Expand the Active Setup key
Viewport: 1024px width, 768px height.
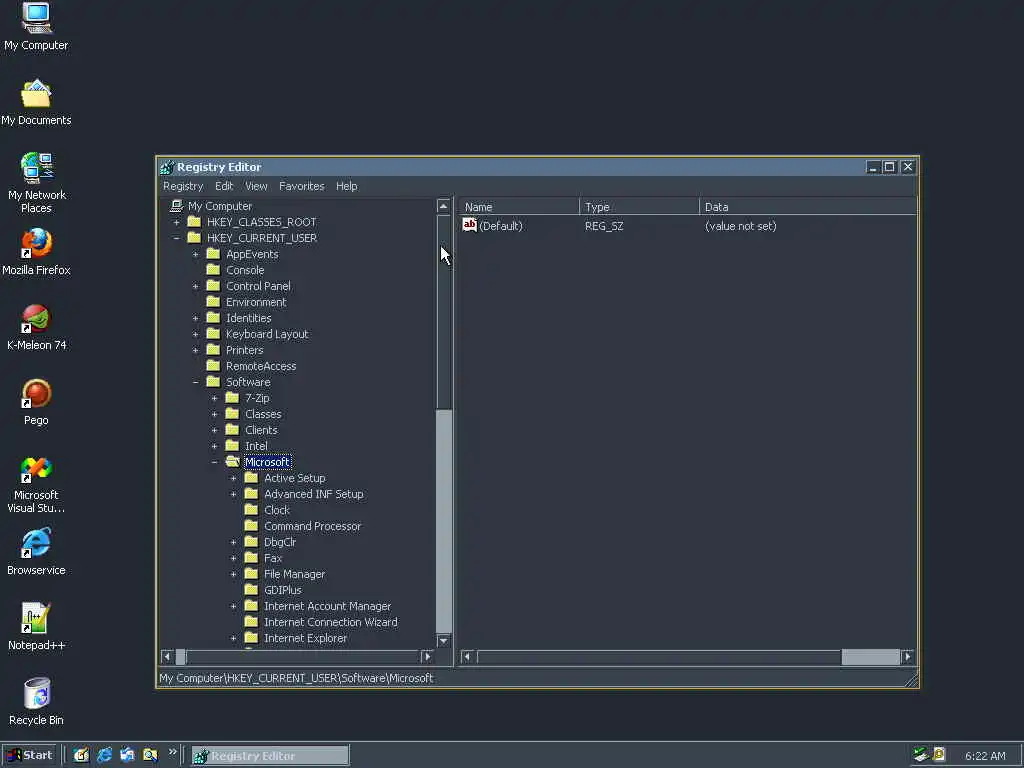click(233, 478)
